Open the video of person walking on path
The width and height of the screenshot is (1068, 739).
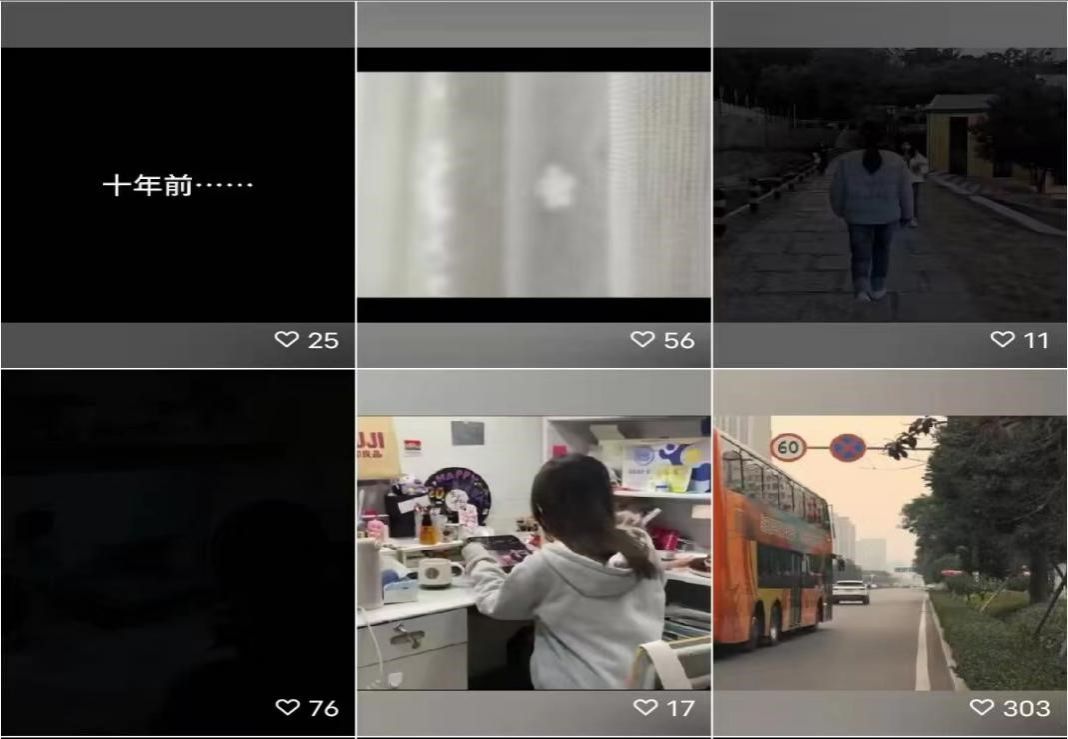coord(889,185)
